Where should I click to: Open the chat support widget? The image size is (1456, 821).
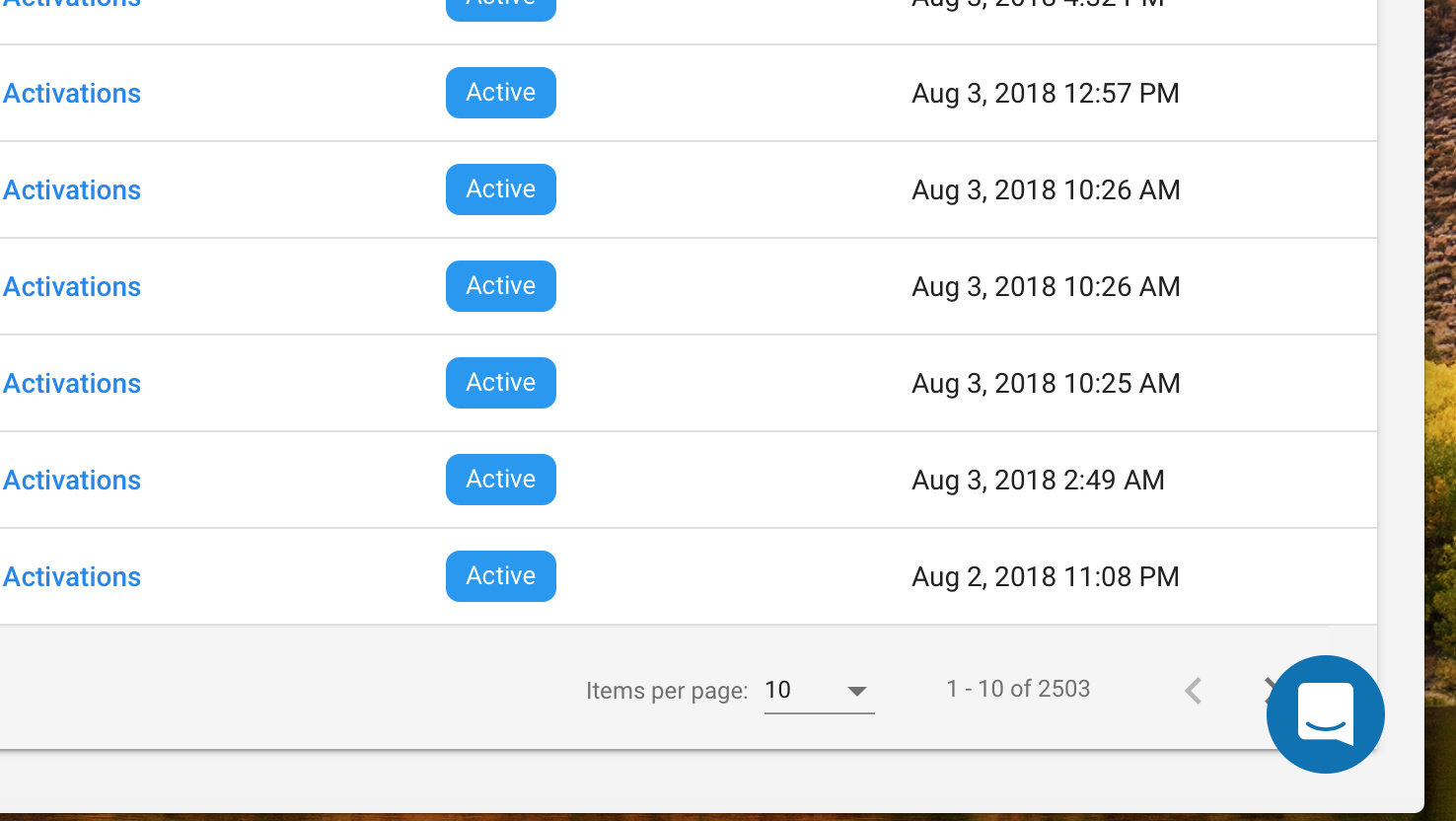coord(1325,713)
